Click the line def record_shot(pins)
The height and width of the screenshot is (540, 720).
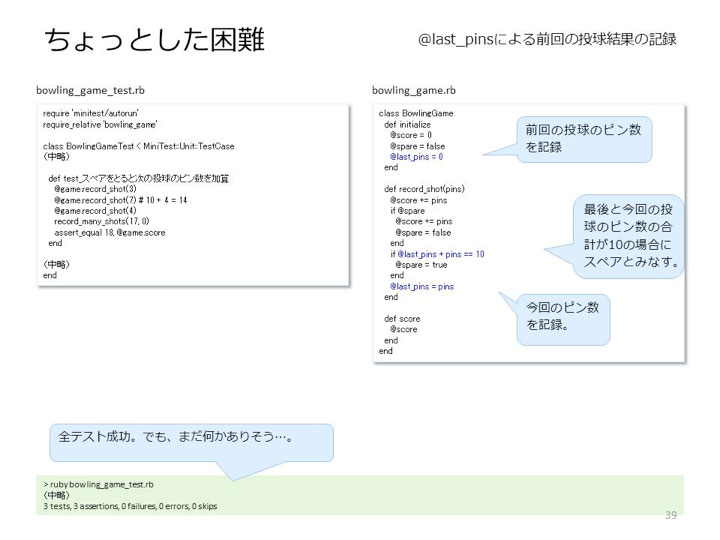[424, 189]
